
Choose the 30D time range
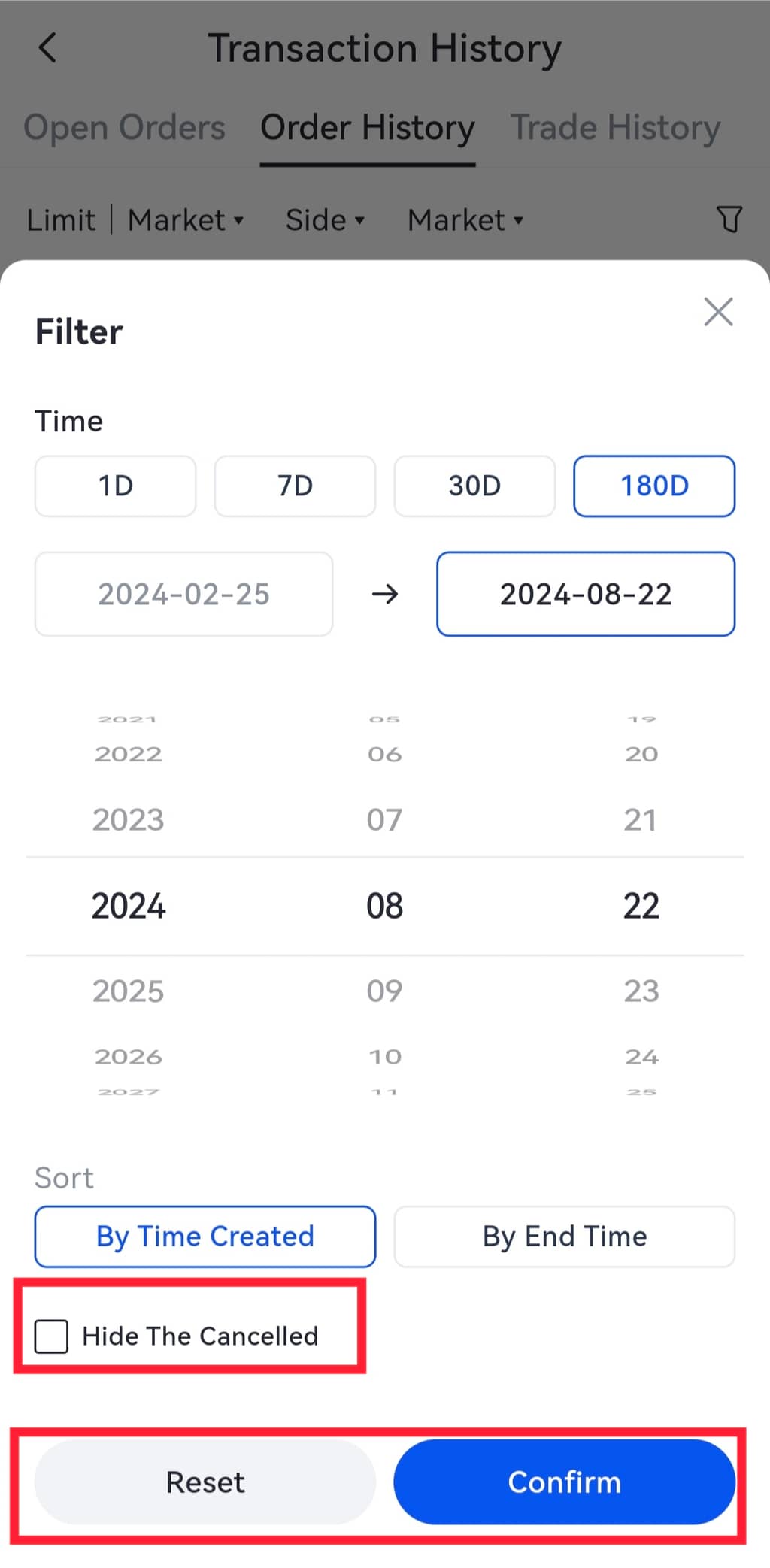click(474, 486)
